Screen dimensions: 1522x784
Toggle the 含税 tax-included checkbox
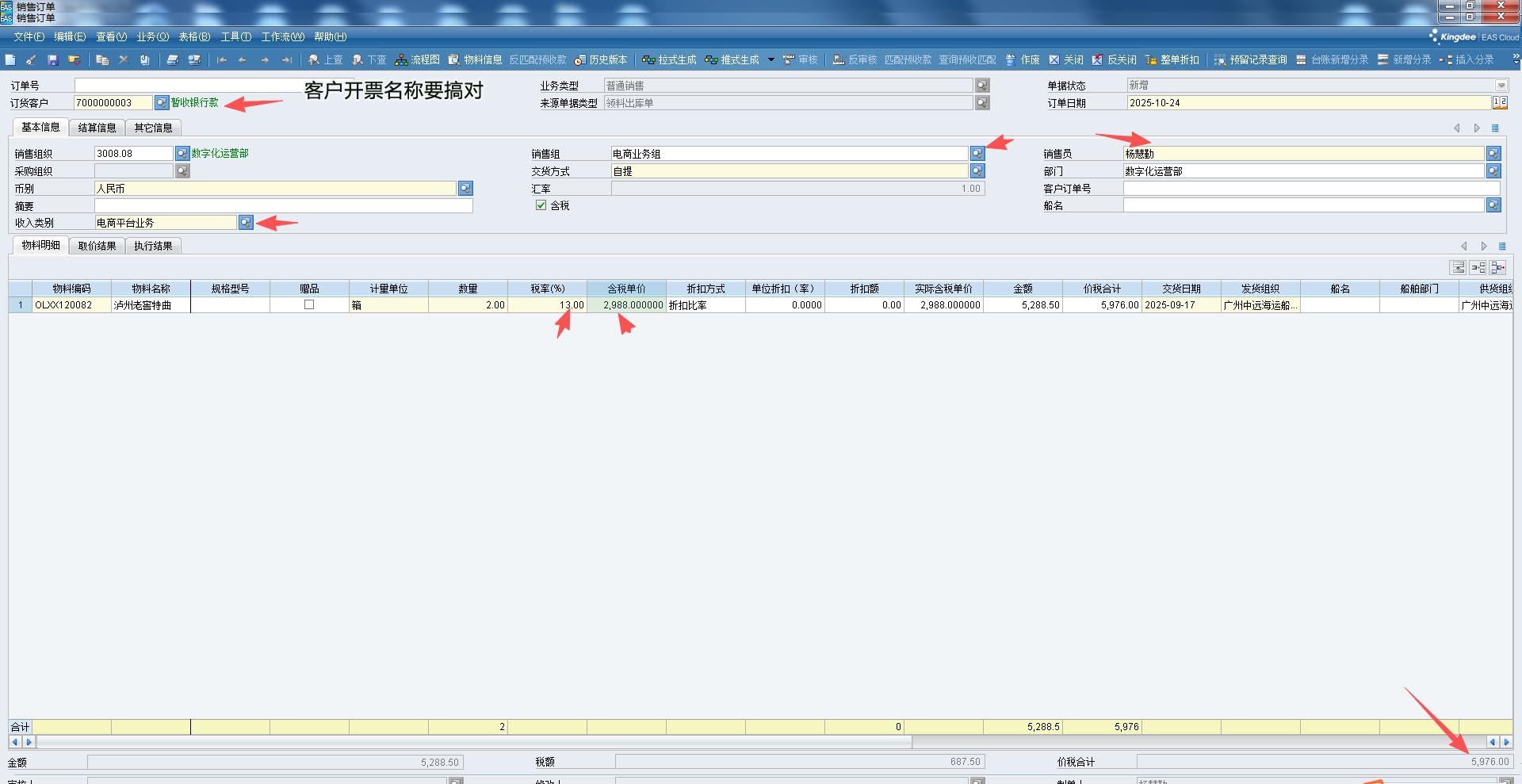[541, 205]
